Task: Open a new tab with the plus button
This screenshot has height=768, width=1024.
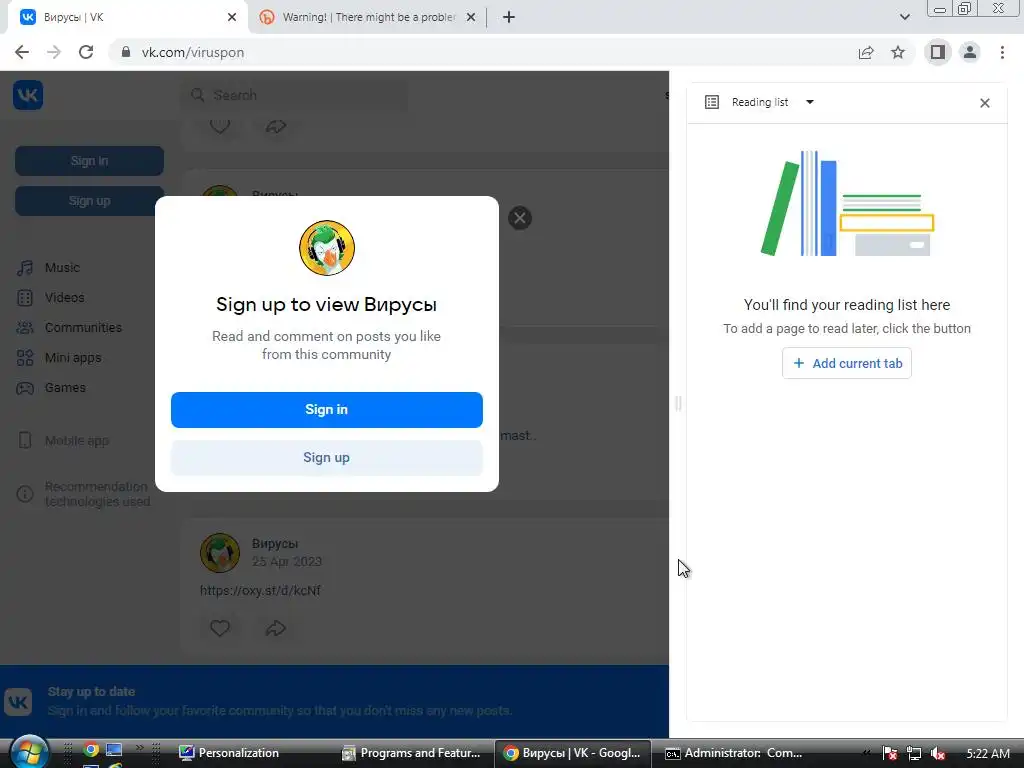Action: (x=509, y=17)
